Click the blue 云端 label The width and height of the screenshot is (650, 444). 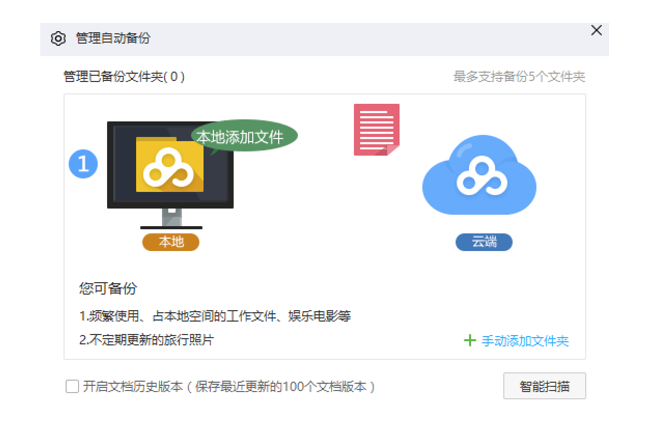(484, 242)
